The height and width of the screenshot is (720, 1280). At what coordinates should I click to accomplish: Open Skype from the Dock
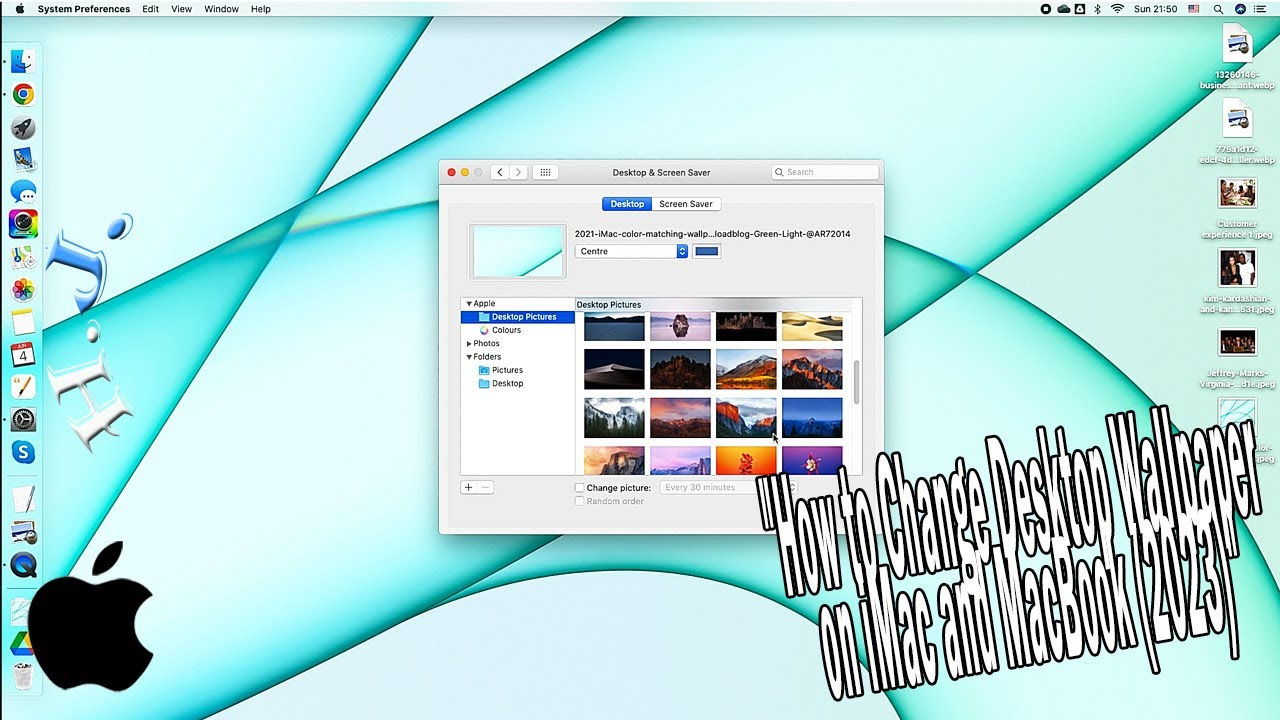pyautogui.click(x=24, y=453)
